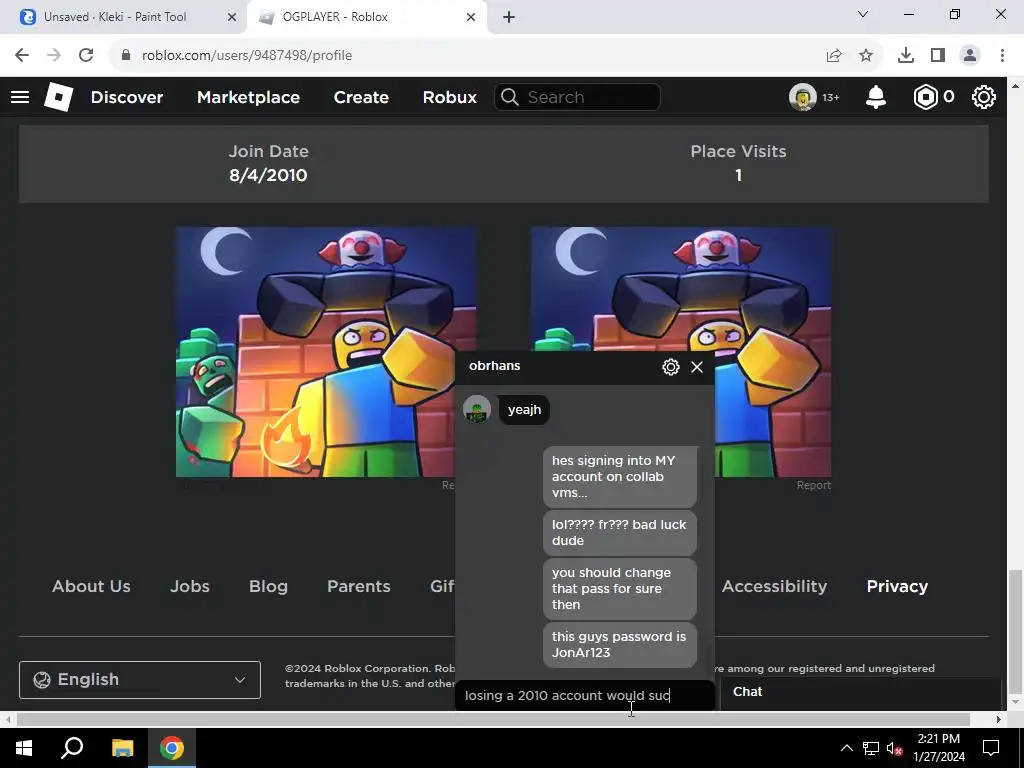1024x768 pixels.
Task: Click the 'this guys password is' message
Action: (620, 645)
